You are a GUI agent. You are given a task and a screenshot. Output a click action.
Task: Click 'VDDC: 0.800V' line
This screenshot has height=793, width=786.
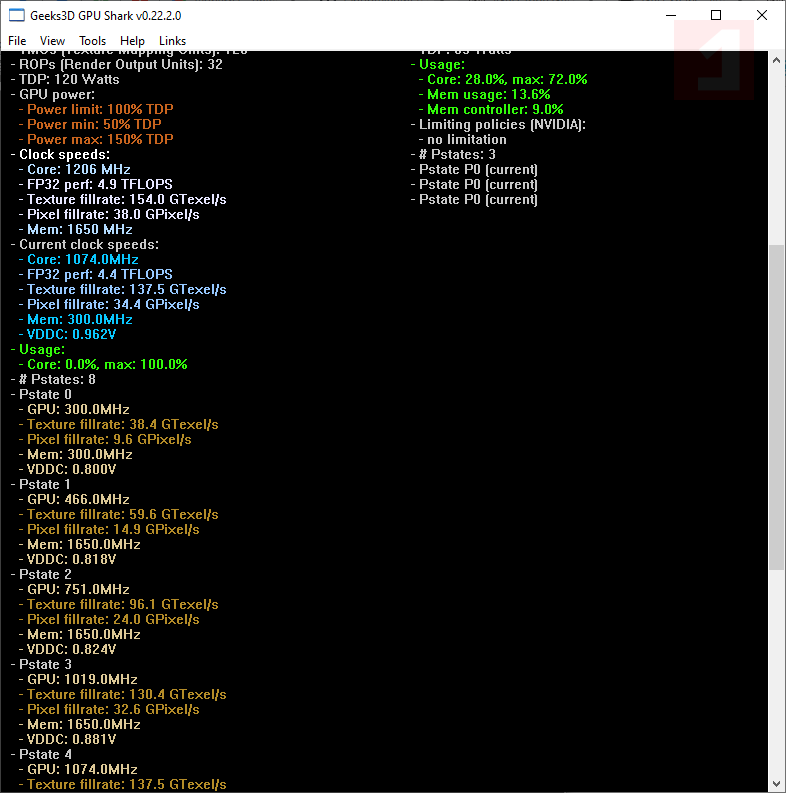(x=68, y=469)
